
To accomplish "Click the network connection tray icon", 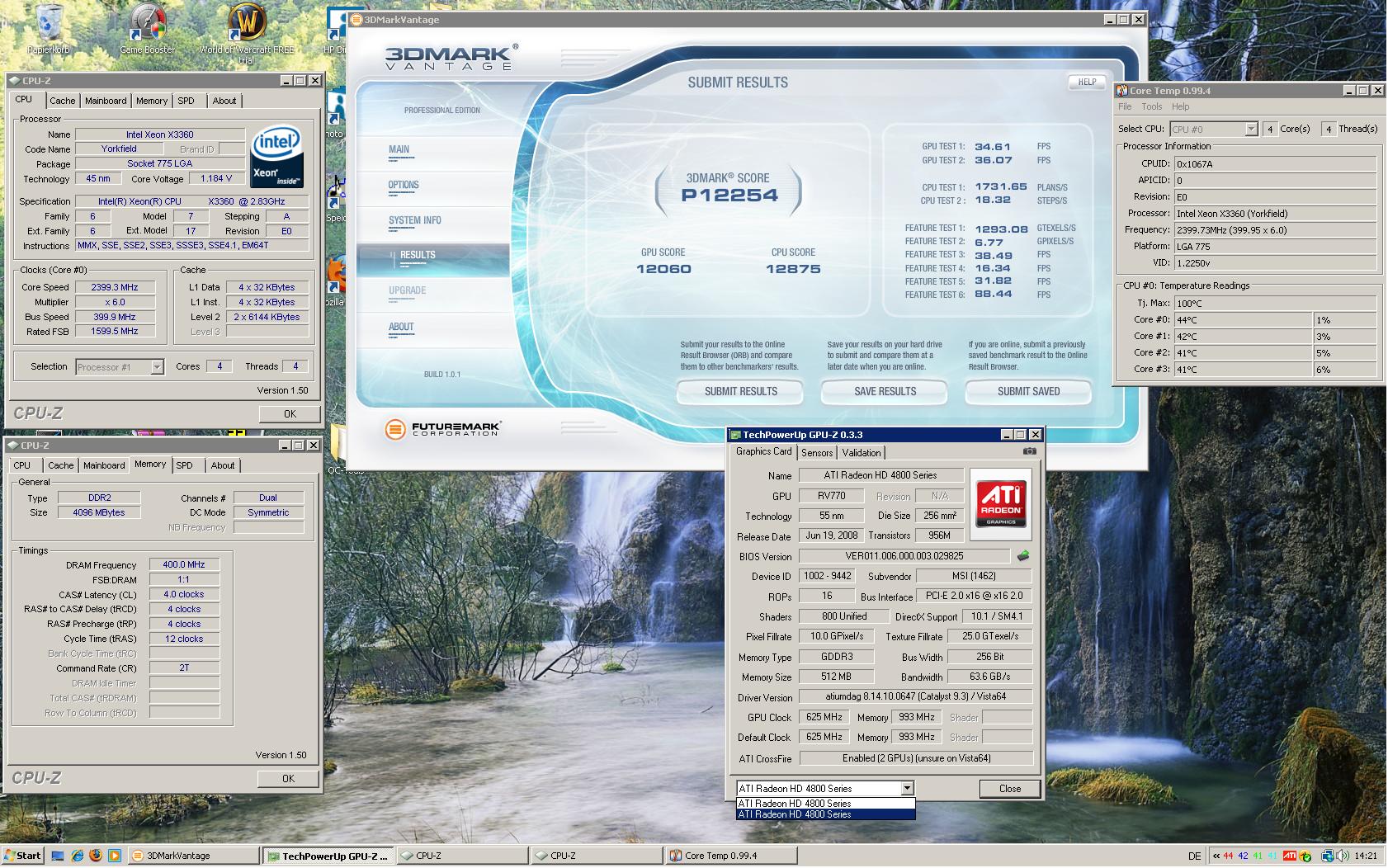I will [x=1327, y=856].
